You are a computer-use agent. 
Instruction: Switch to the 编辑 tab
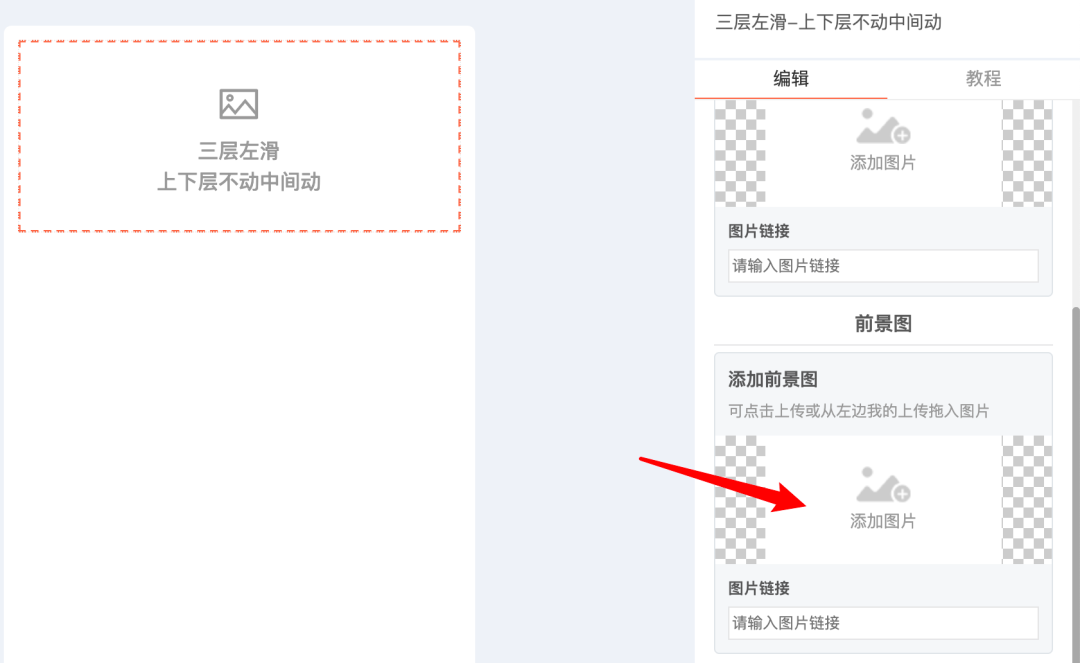tap(791, 78)
